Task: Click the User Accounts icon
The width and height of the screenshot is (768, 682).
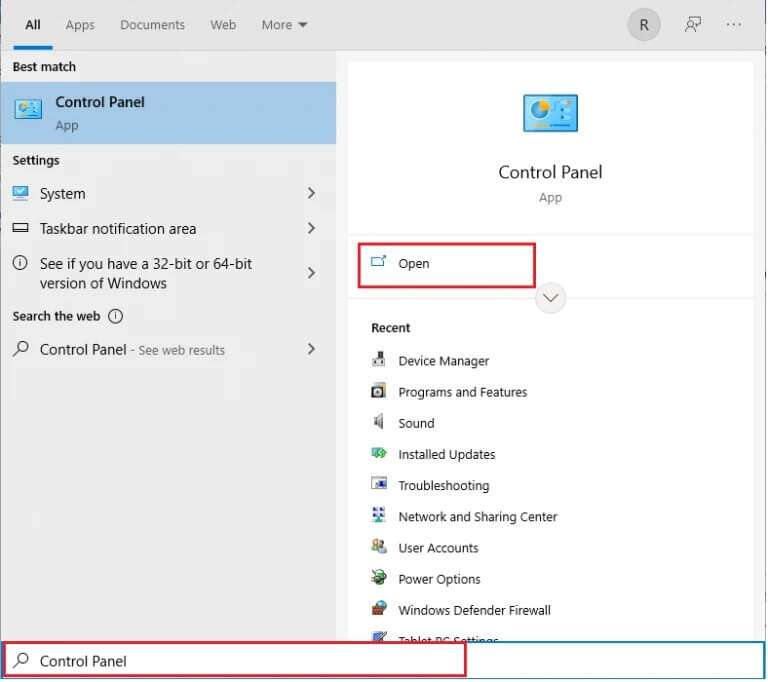Action: coord(379,546)
